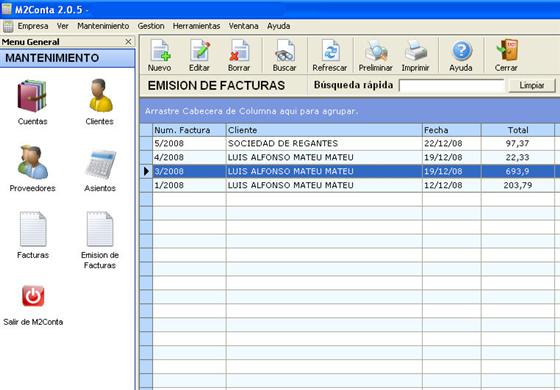Open the Ventana menu
The height and width of the screenshot is (390, 560).
tap(244, 26)
